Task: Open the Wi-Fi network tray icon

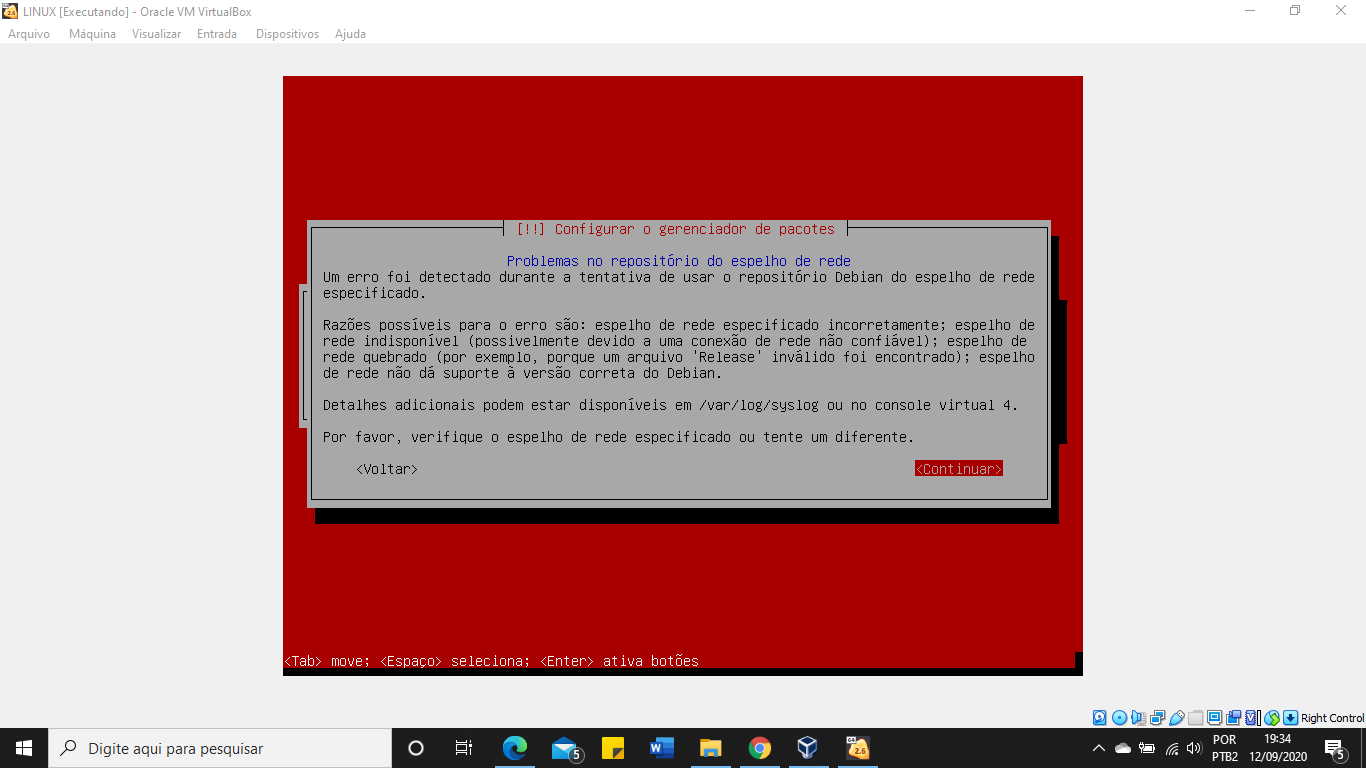Action: click(1171, 748)
